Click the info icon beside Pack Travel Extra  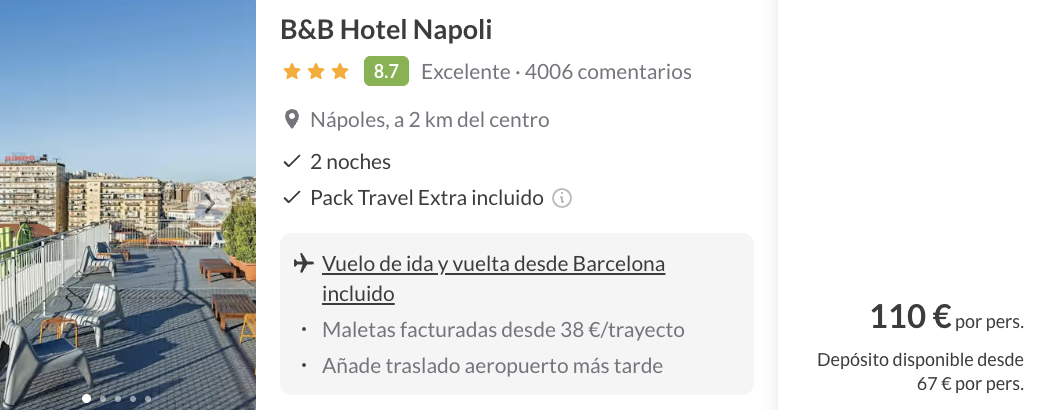click(x=562, y=198)
